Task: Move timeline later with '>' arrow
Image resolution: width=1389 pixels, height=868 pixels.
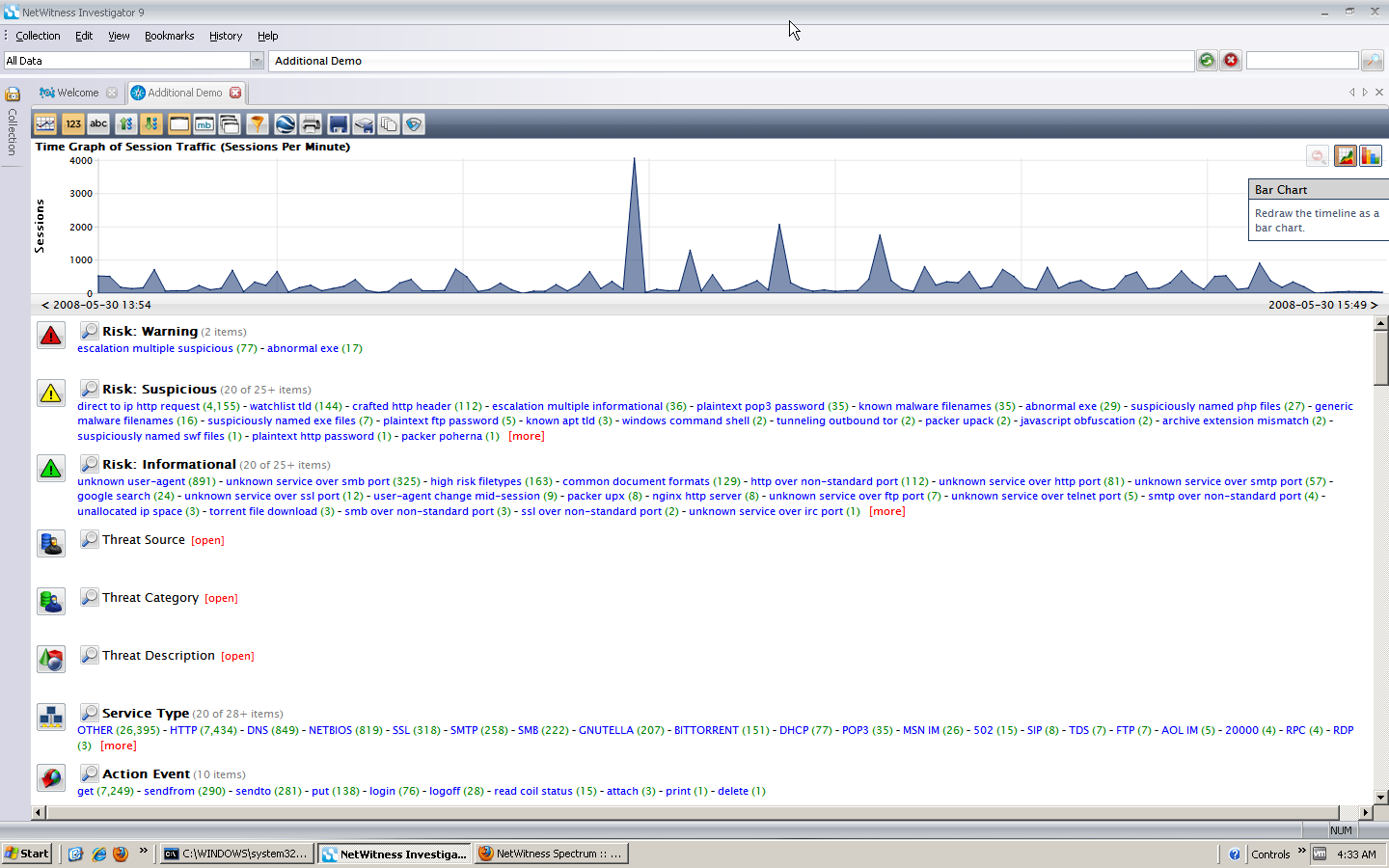Action: pos(1374,305)
